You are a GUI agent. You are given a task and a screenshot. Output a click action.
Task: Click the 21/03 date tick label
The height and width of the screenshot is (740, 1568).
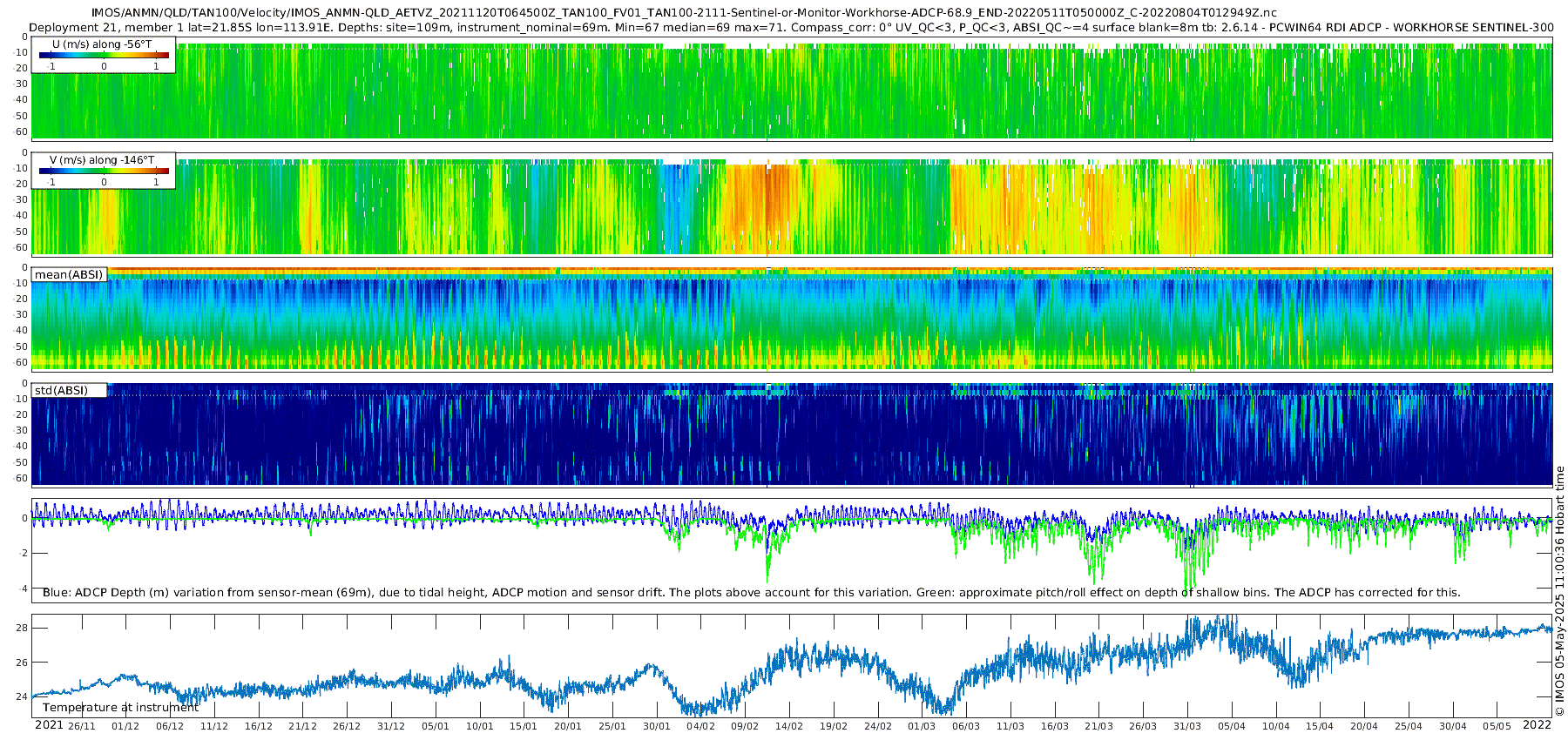pyautogui.click(x=1099, y=726)
